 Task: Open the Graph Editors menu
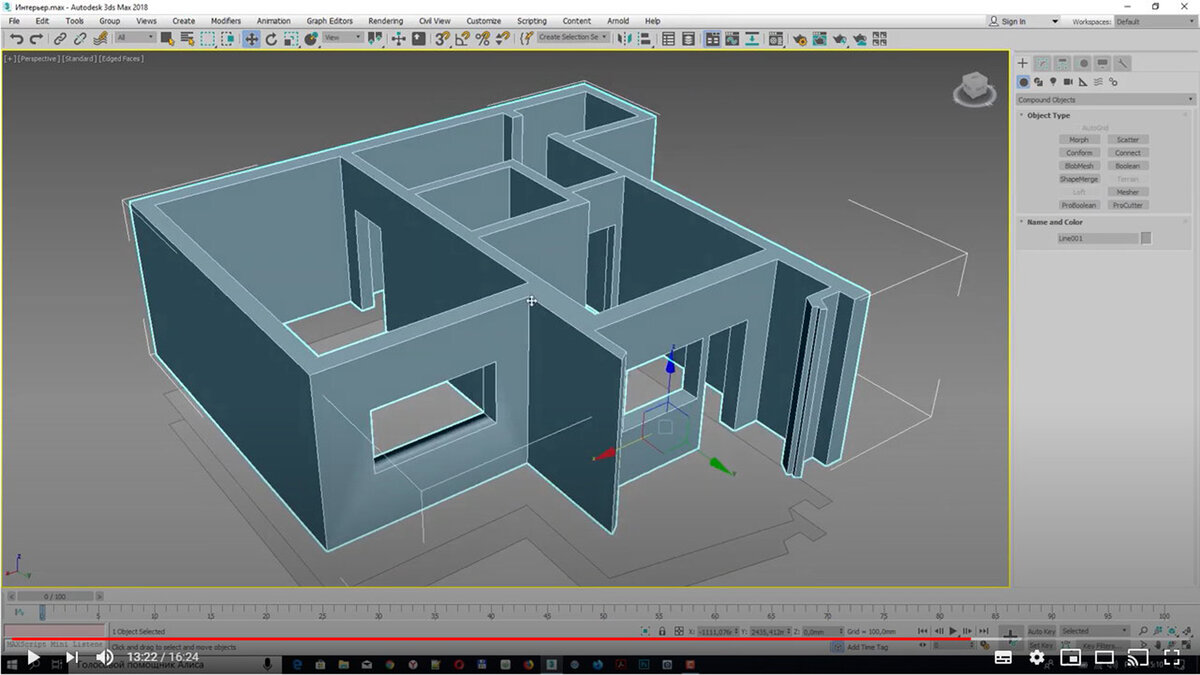[x=329, y=21]
